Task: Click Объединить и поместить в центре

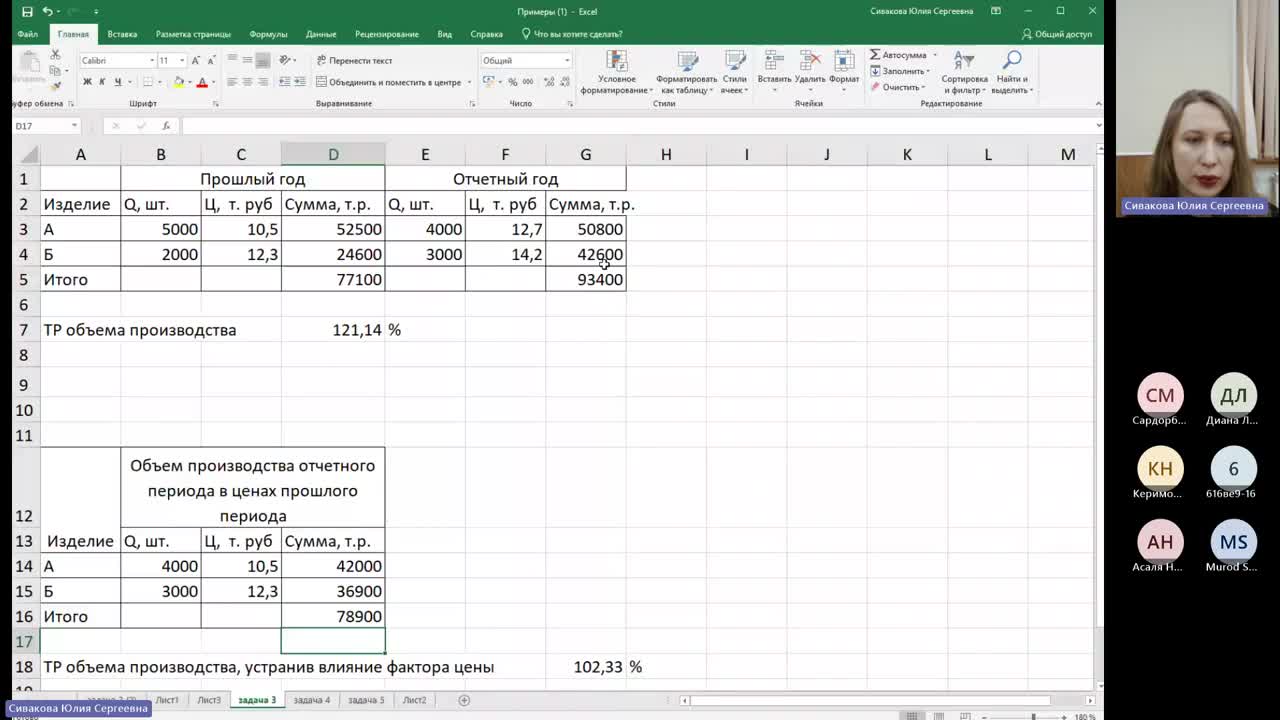Action: click(x=388, y=82)
